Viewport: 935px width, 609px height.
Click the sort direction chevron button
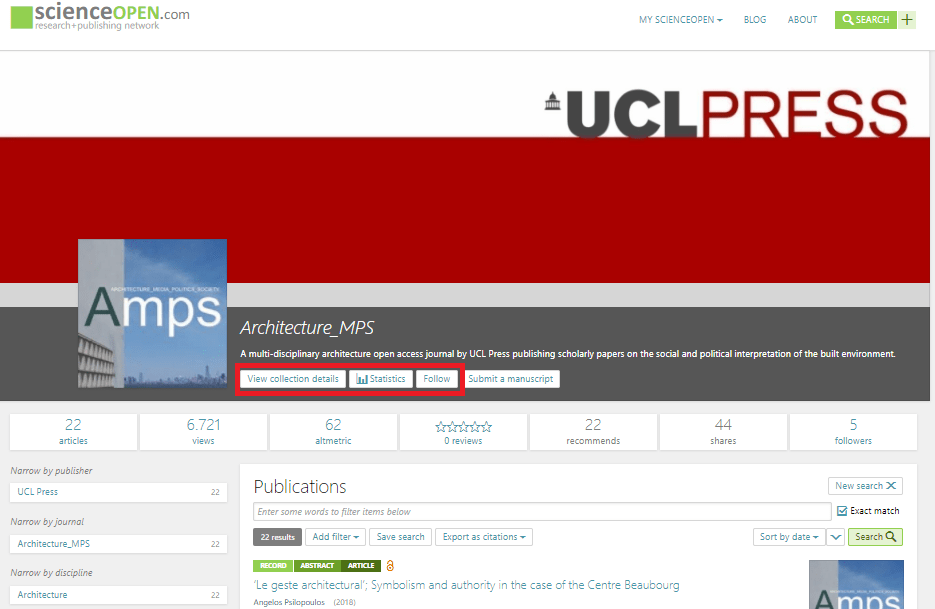click(x=836, y=537)
